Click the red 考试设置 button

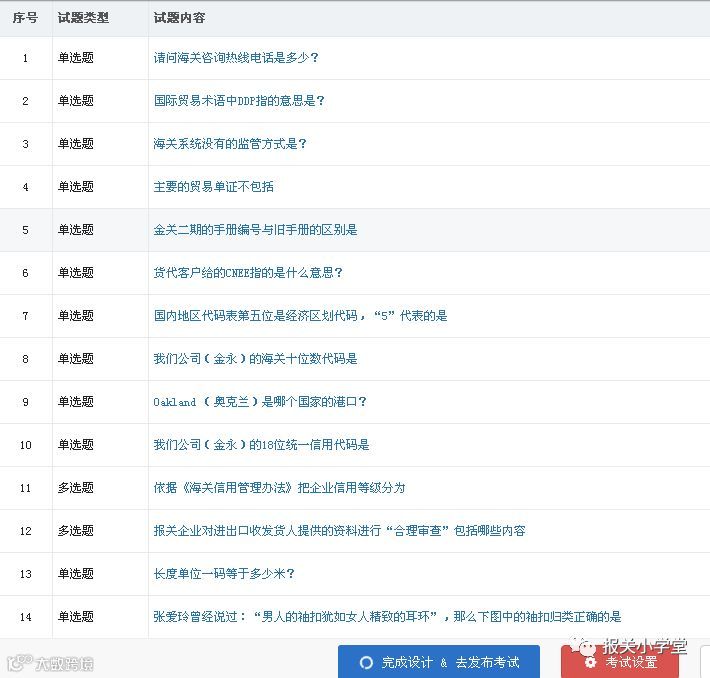click(x=620, y=662)
